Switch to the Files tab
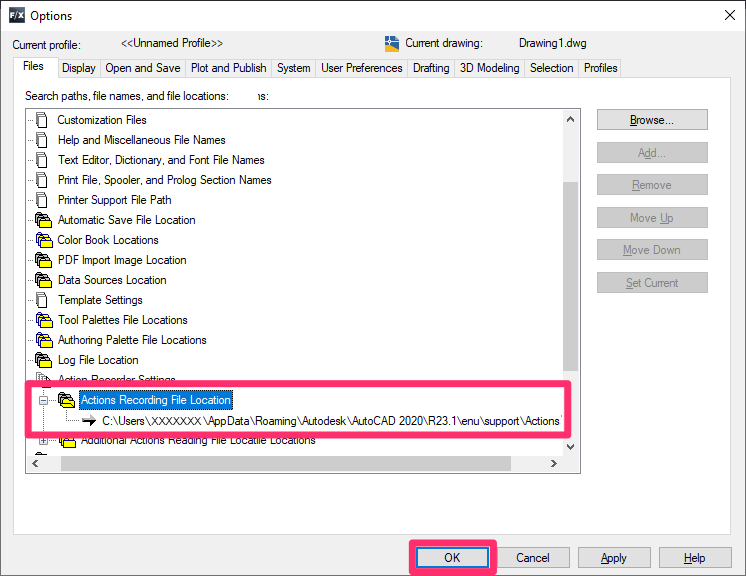 click(33, 66)
